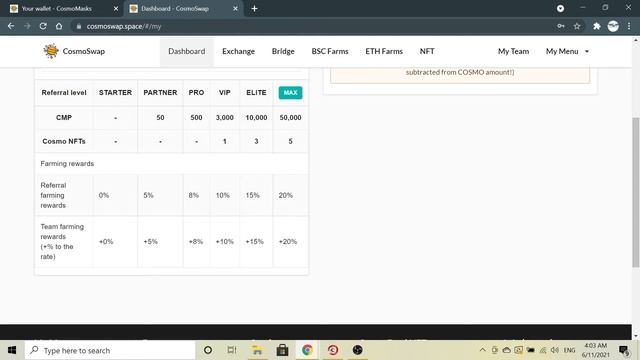Open File Explorer from taskbar
640x360 pixels.
[x=257, y=350]
